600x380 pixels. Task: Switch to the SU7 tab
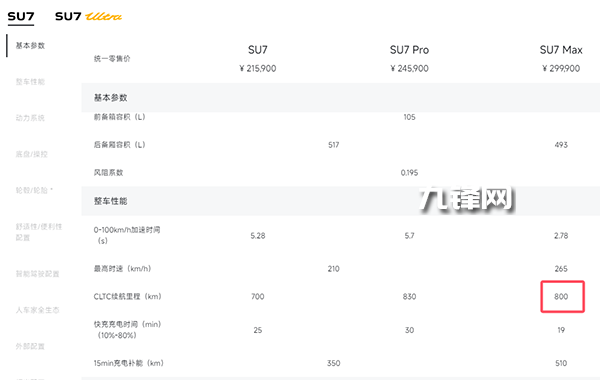coord(21,16)
